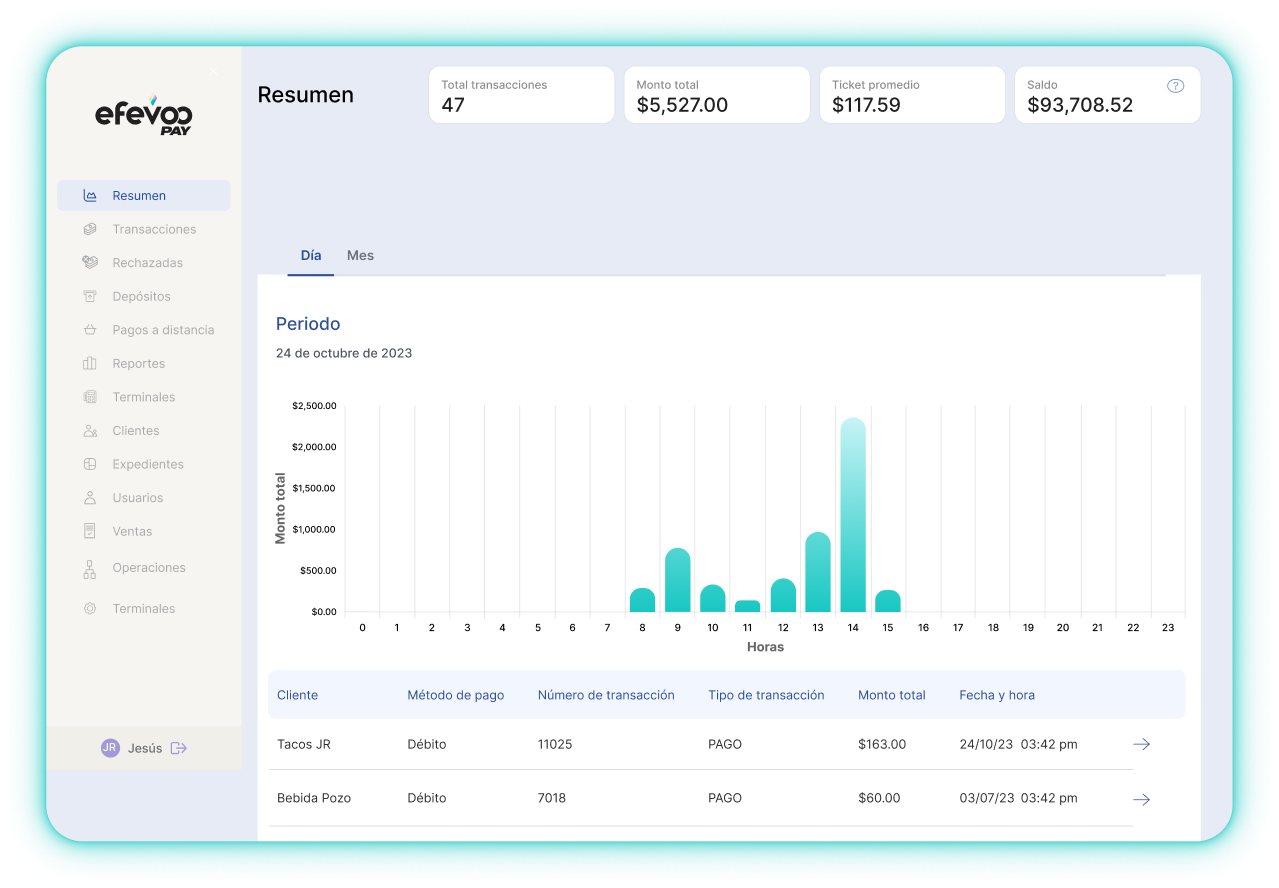
Task: Open the Bebida Pozo transaction arrow
Action: [x=1141, y=799]
